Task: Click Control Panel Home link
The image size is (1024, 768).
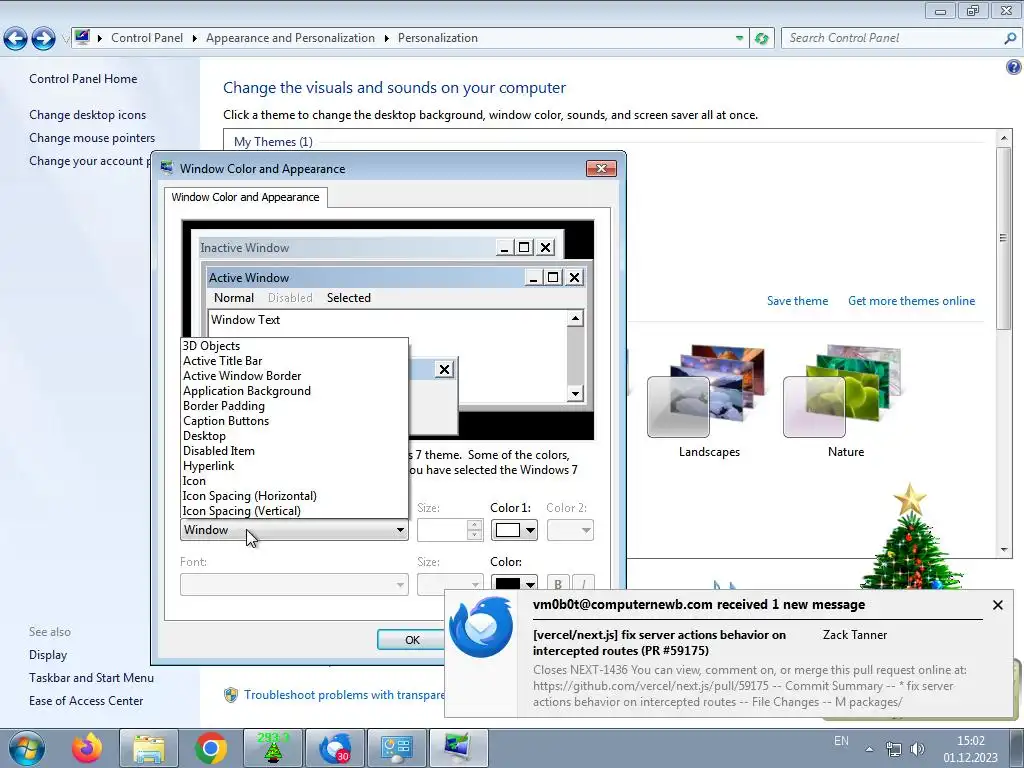Action: click(x=83, y=79)
